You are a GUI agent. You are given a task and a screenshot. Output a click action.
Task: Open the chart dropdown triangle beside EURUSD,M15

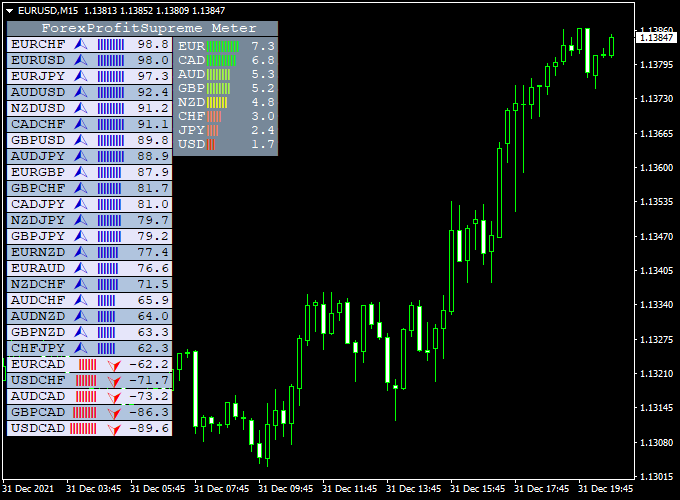[10, 11]
